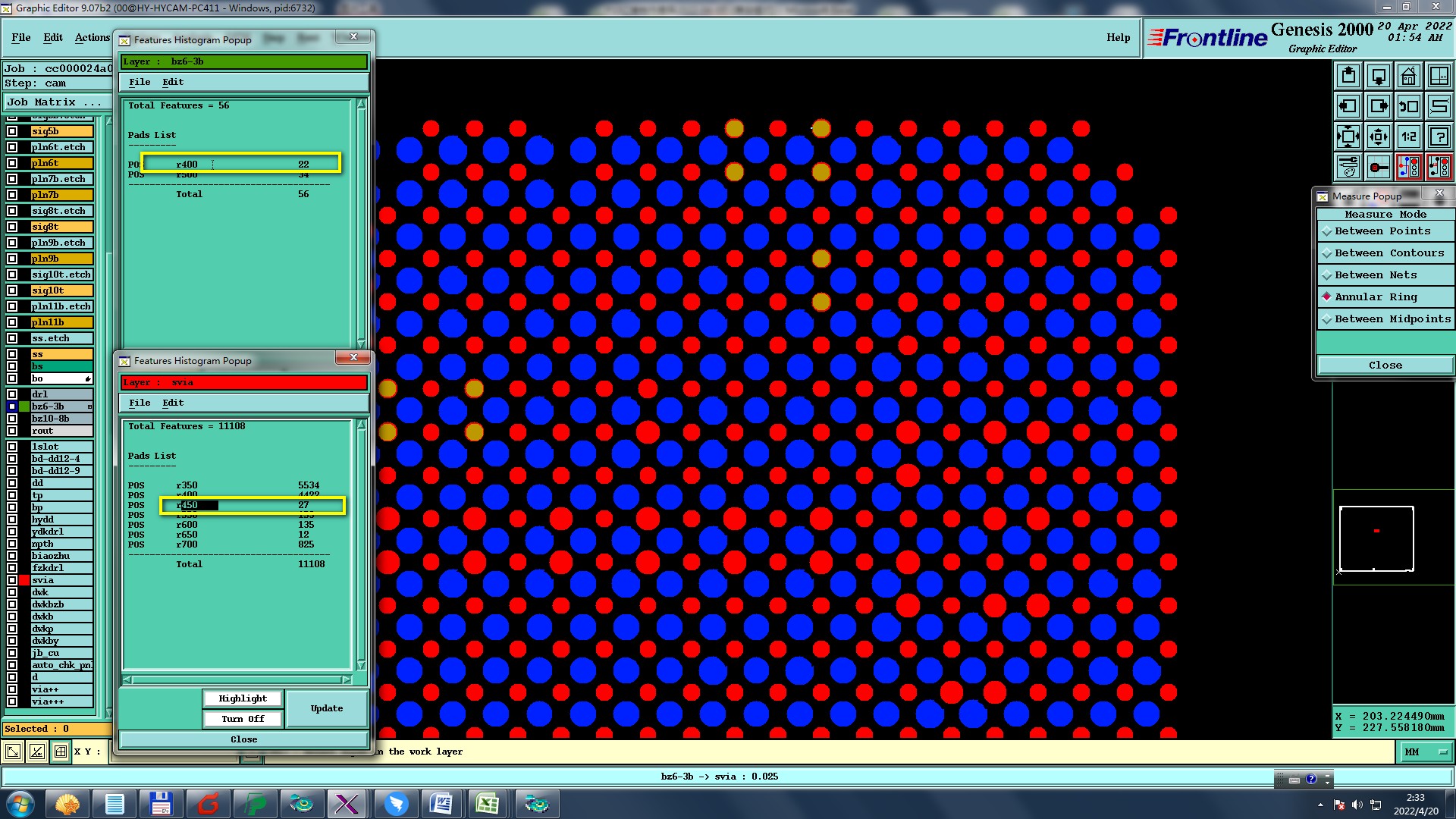
Task: Select Between Nets measure mode
Action: [x=1385, y=275]
